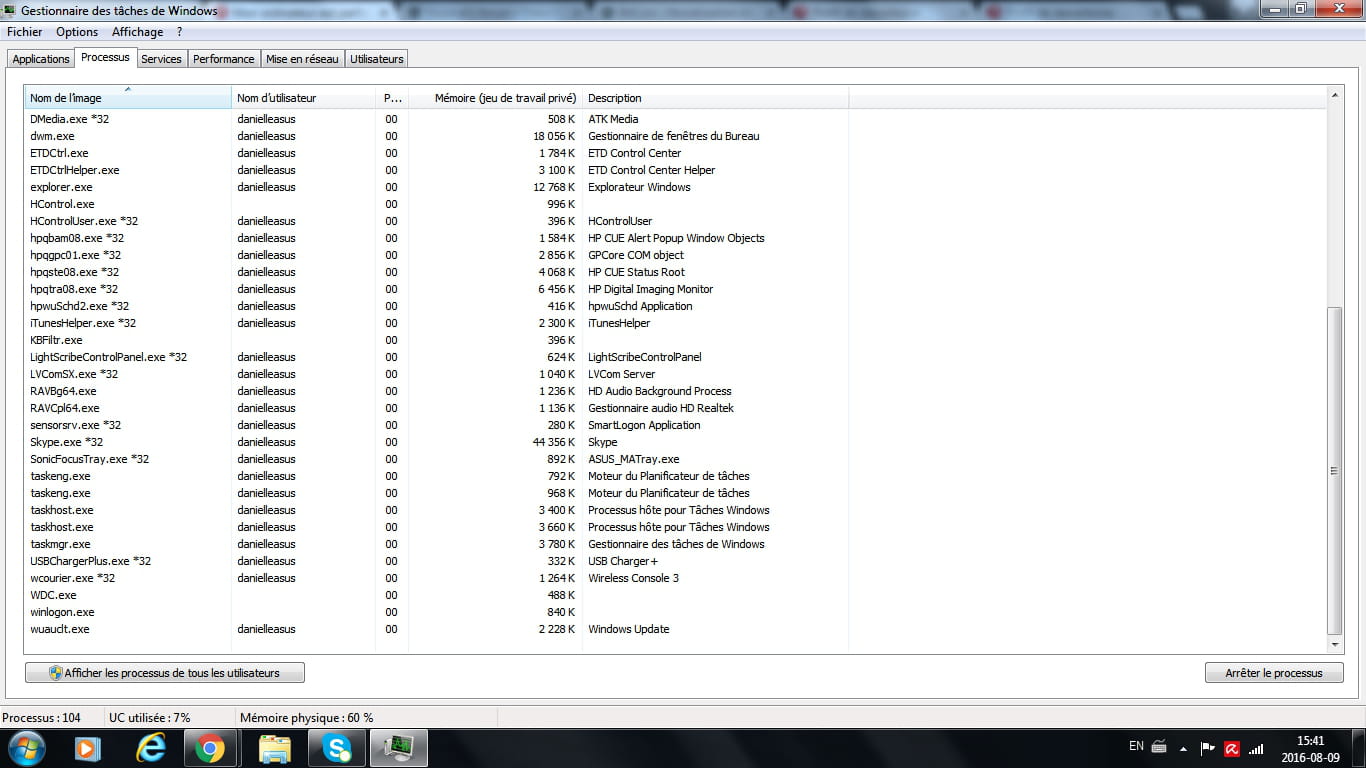Click the process list vertical scrollbar thumb
Image resolution: width=1366 pixels, height=768 pixels.
pos(1335,470)
